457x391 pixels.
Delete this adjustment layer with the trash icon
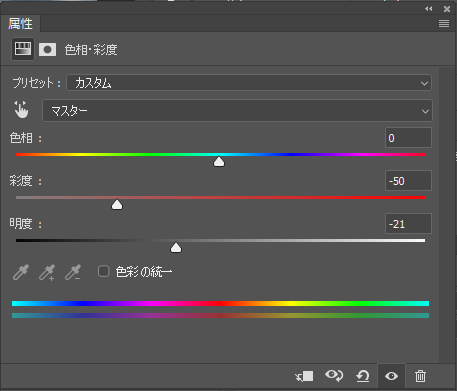[x=420, y=376]
